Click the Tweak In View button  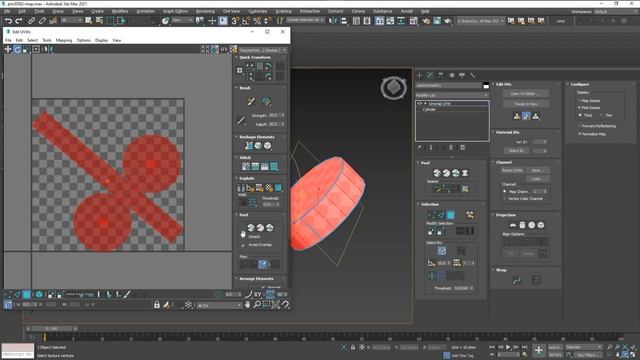525,104
